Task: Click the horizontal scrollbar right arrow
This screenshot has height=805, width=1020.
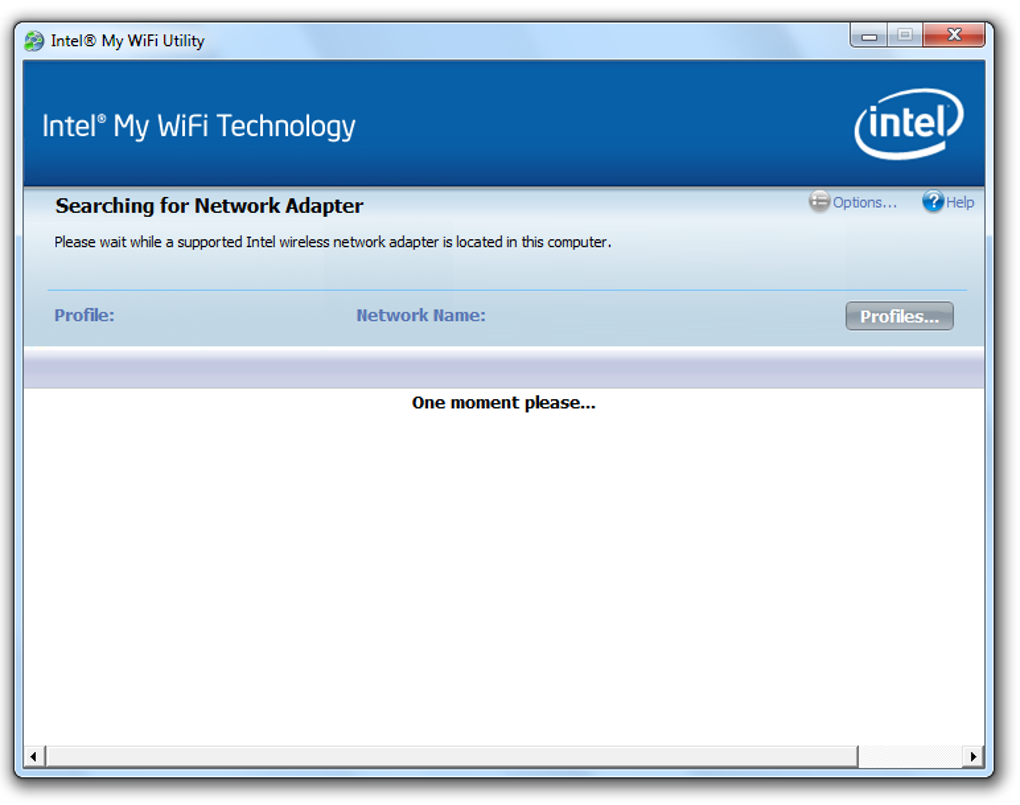Action: [973, 756]
